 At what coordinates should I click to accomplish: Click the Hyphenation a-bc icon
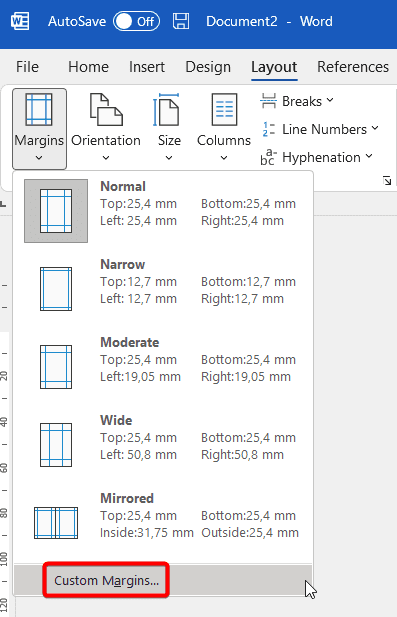[x=268, y=157]
